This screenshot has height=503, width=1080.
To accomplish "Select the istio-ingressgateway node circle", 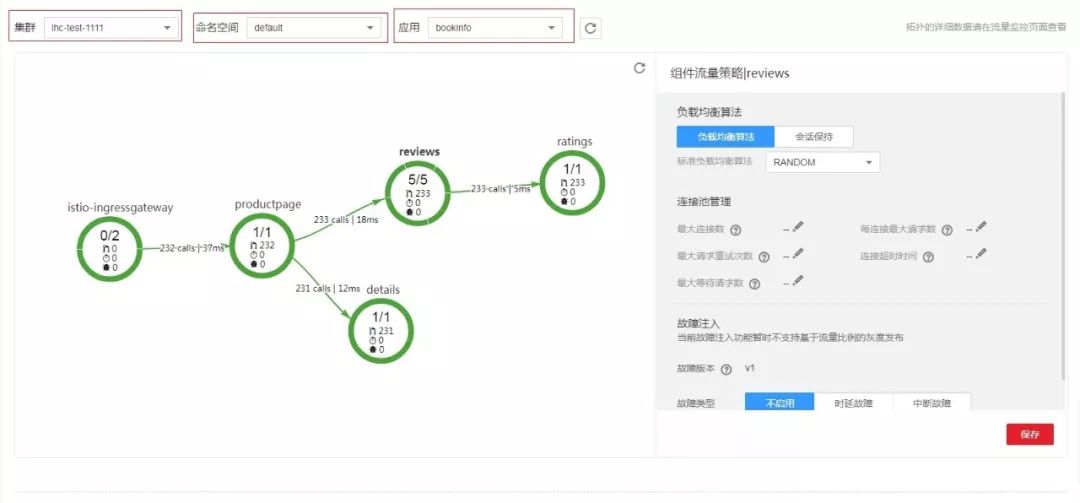I will pos(110,248).
